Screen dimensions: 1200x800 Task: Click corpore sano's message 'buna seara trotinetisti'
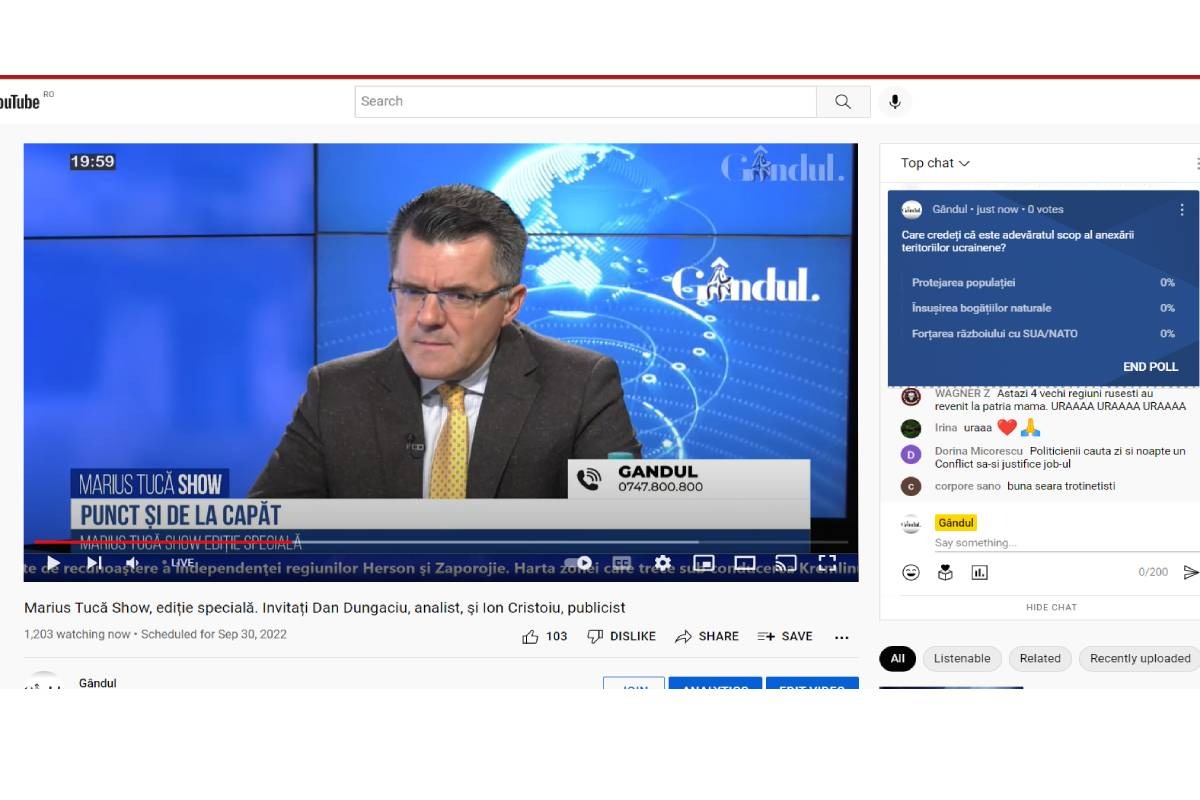1061,486
